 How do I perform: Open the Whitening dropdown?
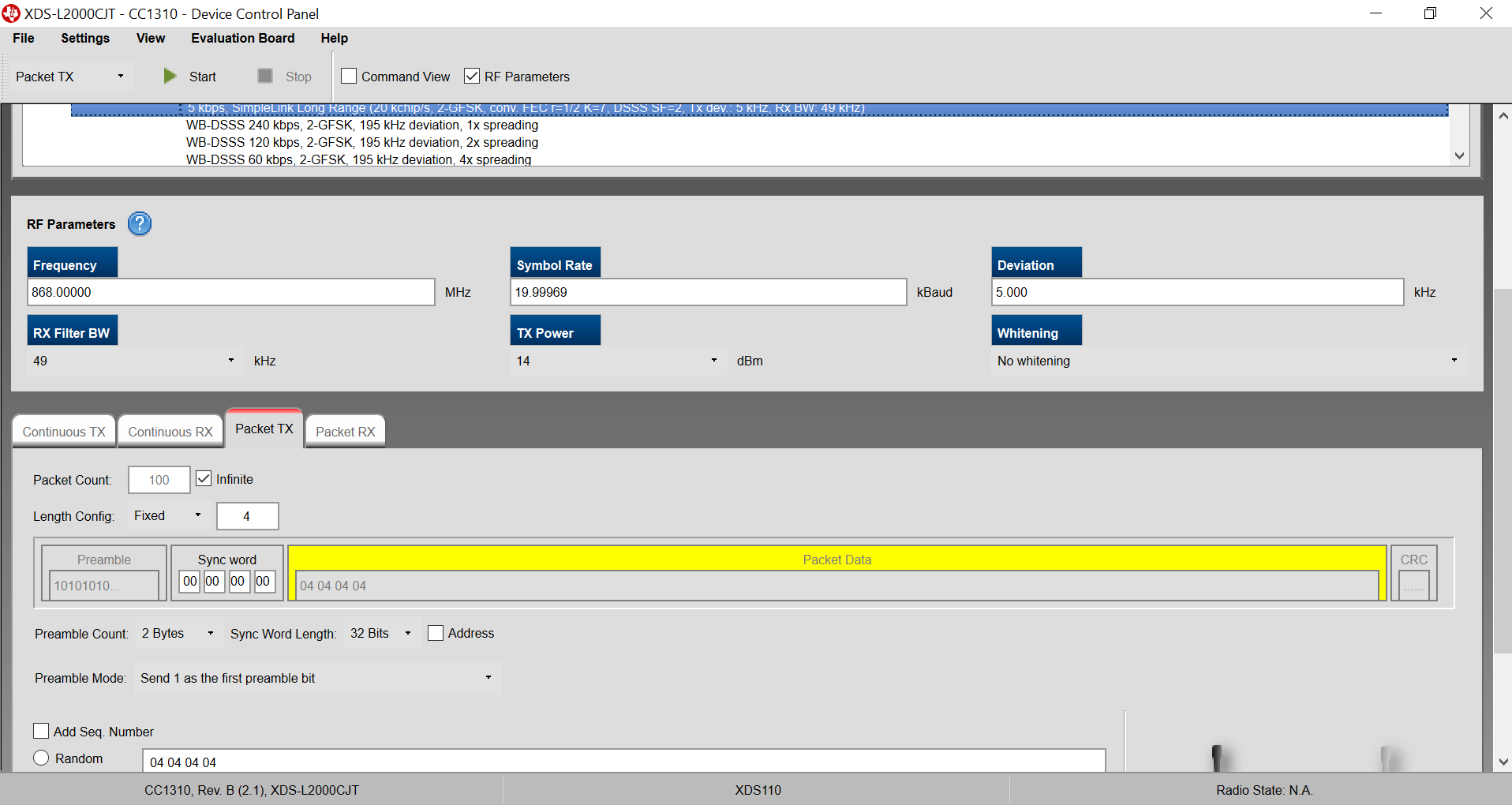[1229, 361]
